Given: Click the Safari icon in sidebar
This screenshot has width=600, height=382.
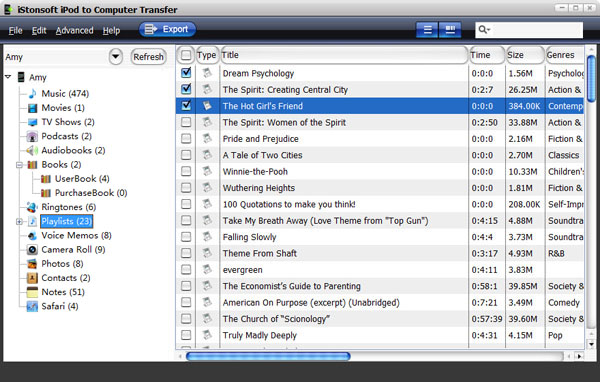Looking at the screenshot, I should pos(32,306).
